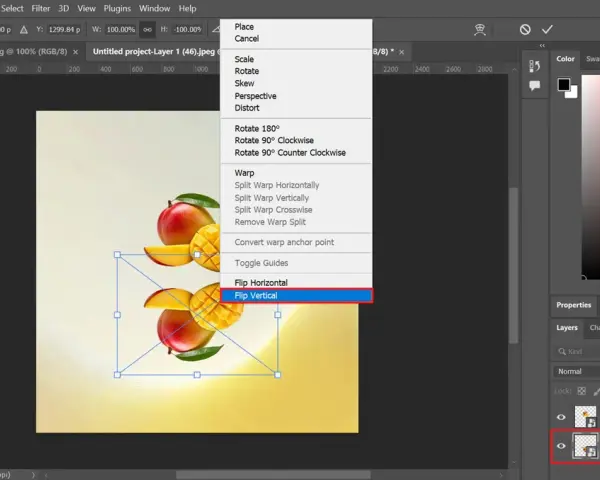The width and height of the screenshot is (600, 480).
Task: Open the 3D menu
Action: [x=64, y=8]
